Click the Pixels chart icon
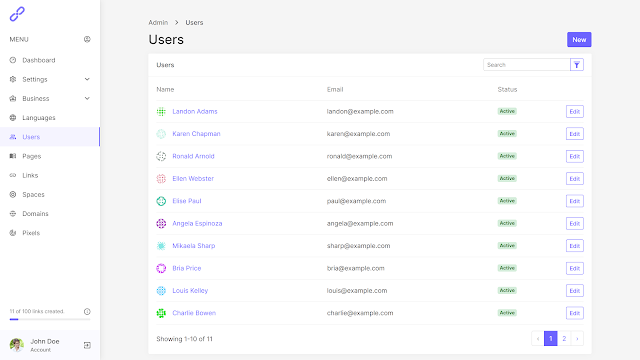Image resolution: width=640 pixels, height=360 pixels. point(13,233)
